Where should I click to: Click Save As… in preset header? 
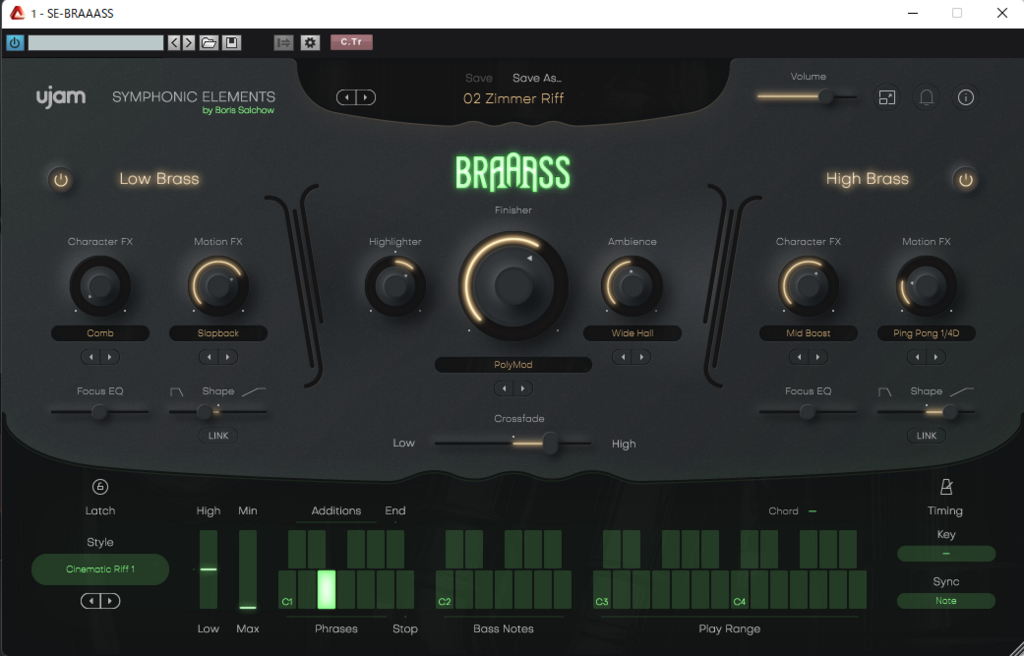(537, 78)
